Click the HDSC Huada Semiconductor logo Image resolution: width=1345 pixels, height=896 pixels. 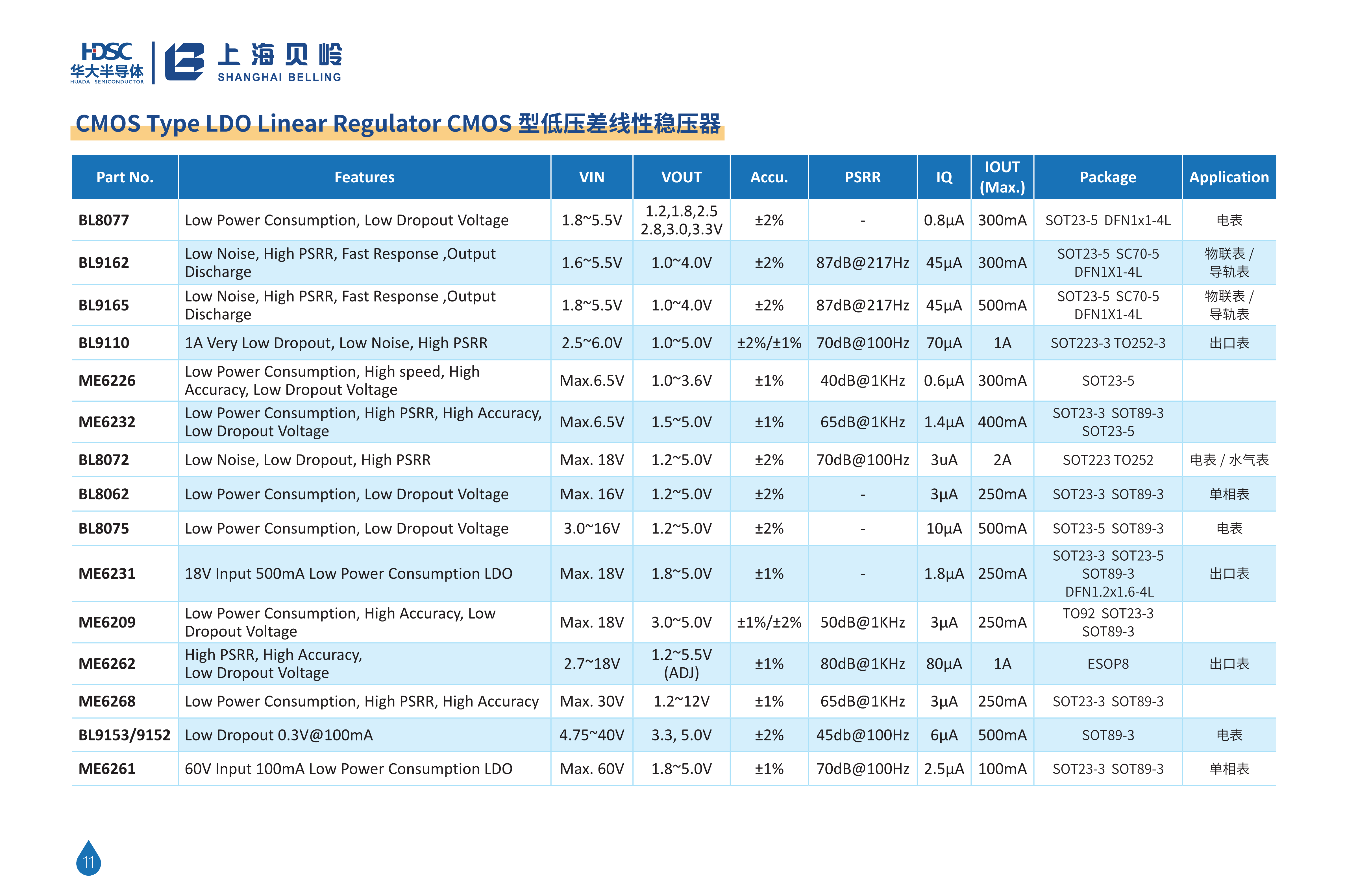pos(107,63)
